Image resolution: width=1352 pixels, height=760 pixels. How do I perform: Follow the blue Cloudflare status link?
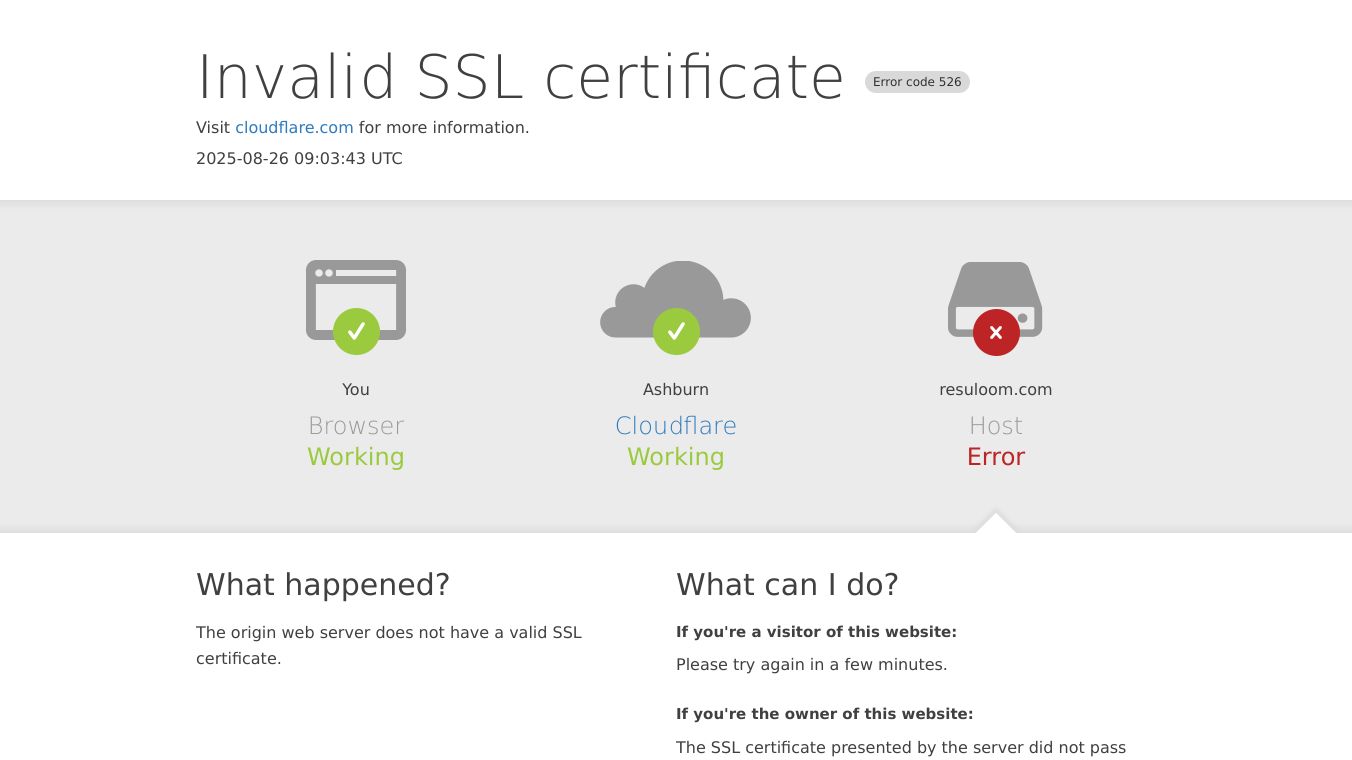coord(676,426)
